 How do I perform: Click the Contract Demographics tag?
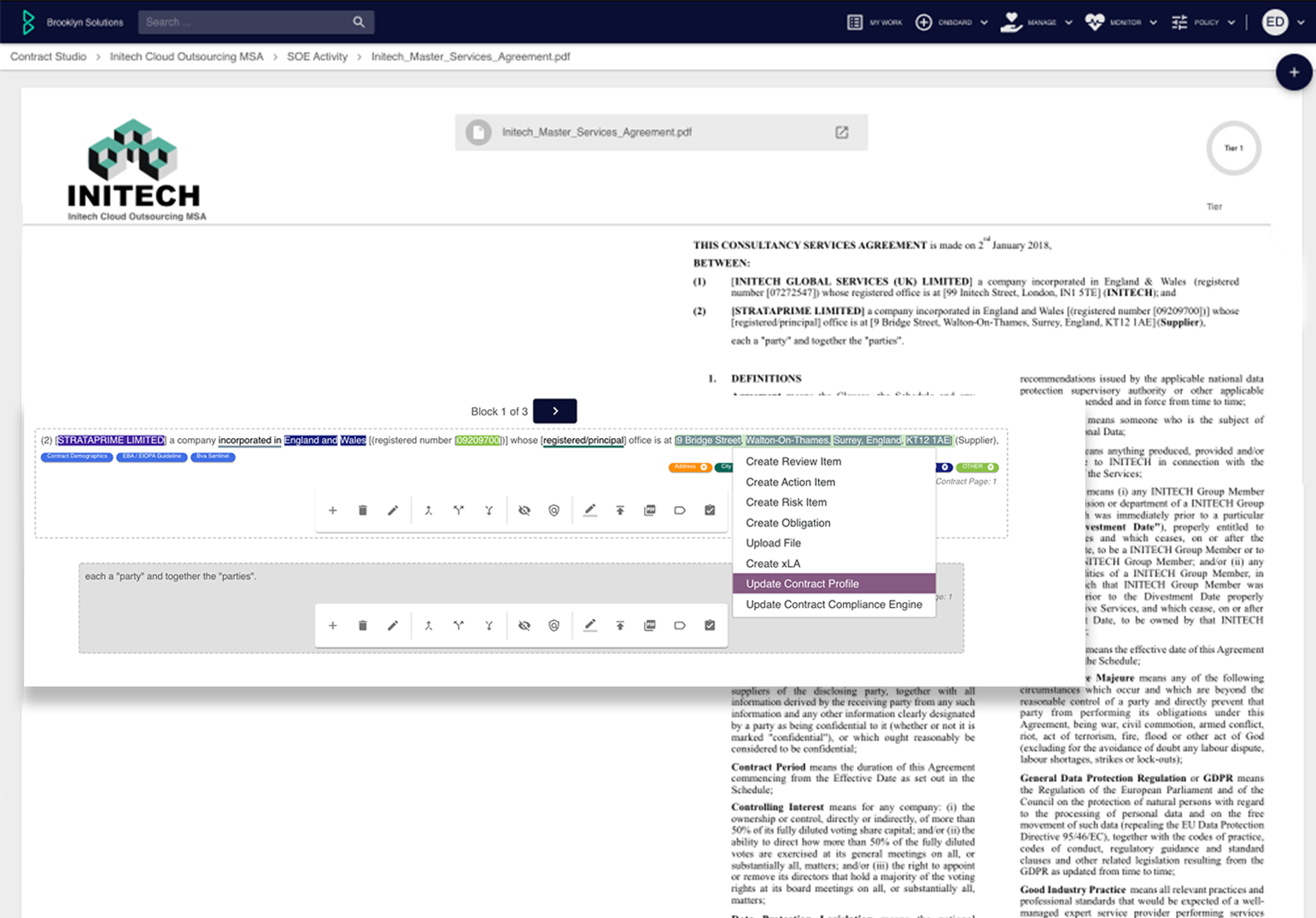tap(77, 457)
